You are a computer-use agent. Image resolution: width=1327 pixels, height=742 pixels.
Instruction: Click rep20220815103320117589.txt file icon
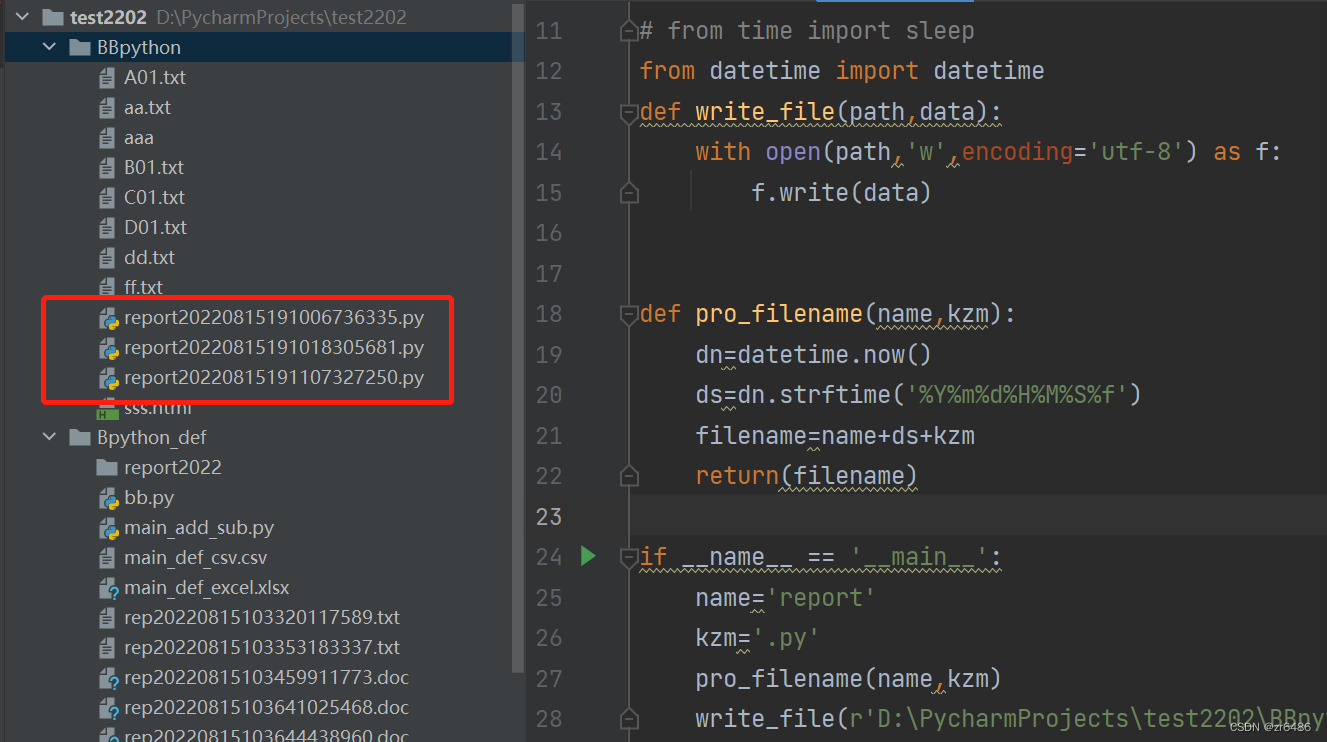107,617
